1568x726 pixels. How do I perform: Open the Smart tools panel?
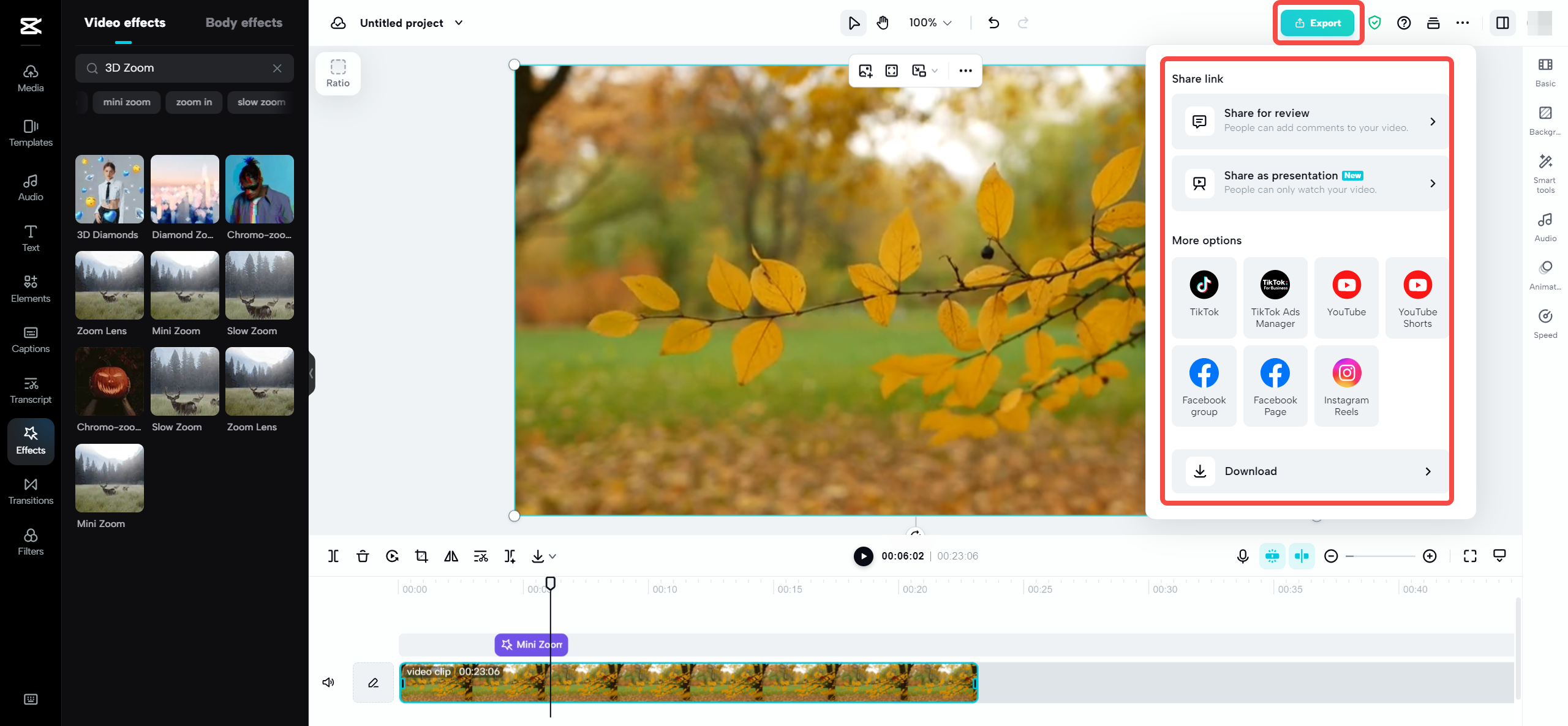[x=1545, y=174]
